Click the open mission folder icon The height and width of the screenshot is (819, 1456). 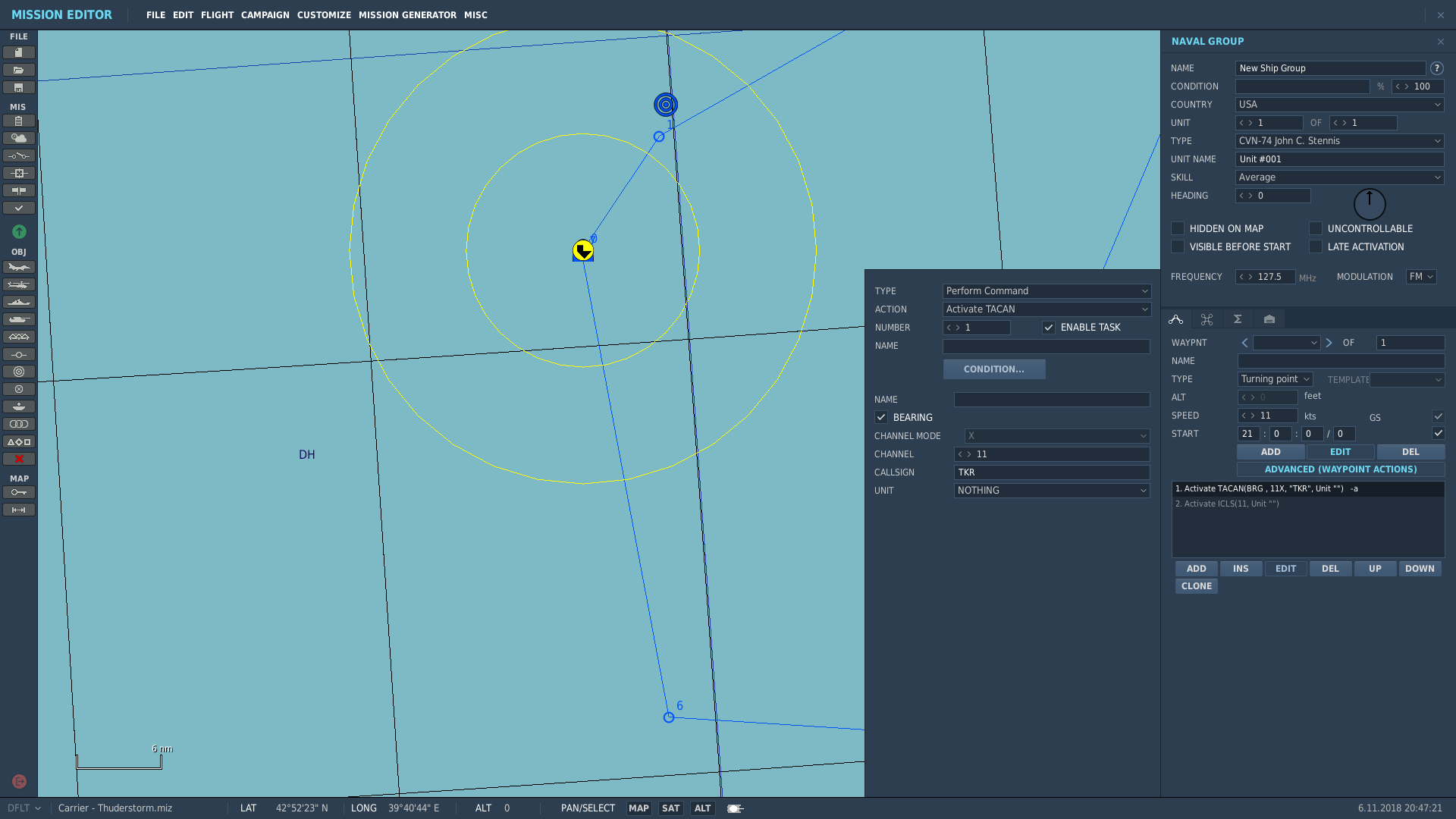point(19,70)
